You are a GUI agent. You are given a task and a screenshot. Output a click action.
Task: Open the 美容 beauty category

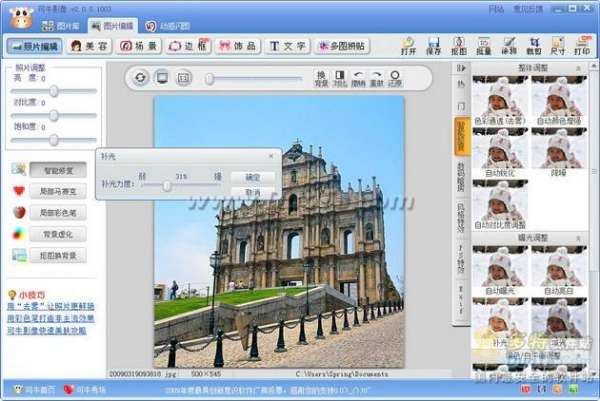89,46
